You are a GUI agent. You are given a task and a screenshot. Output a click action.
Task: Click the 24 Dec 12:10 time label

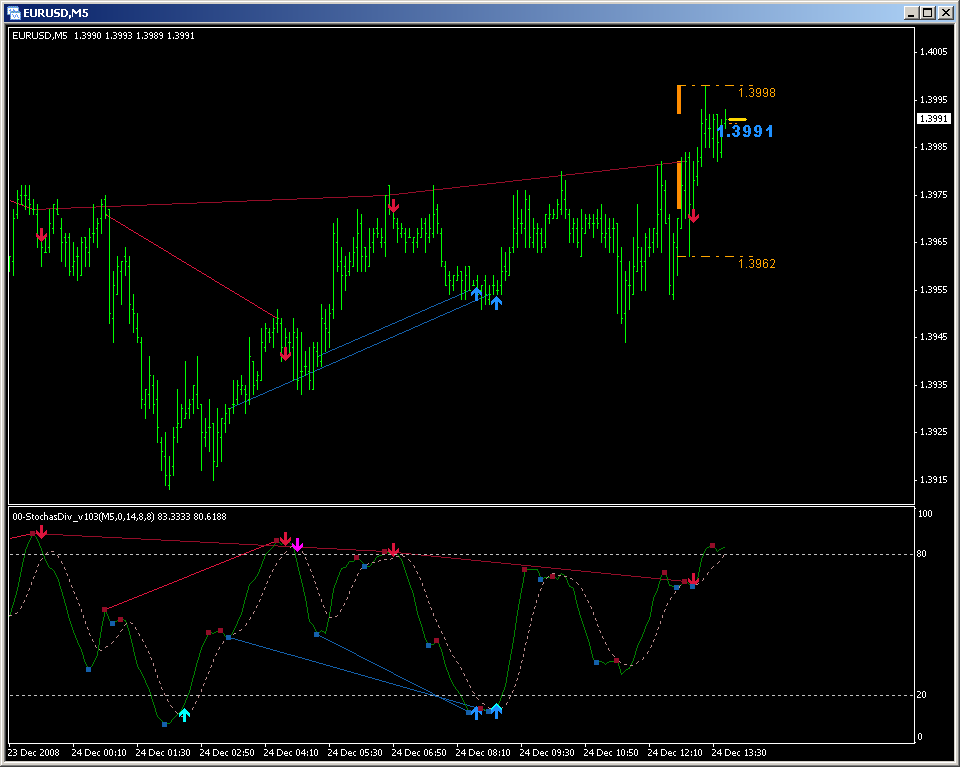675,752
